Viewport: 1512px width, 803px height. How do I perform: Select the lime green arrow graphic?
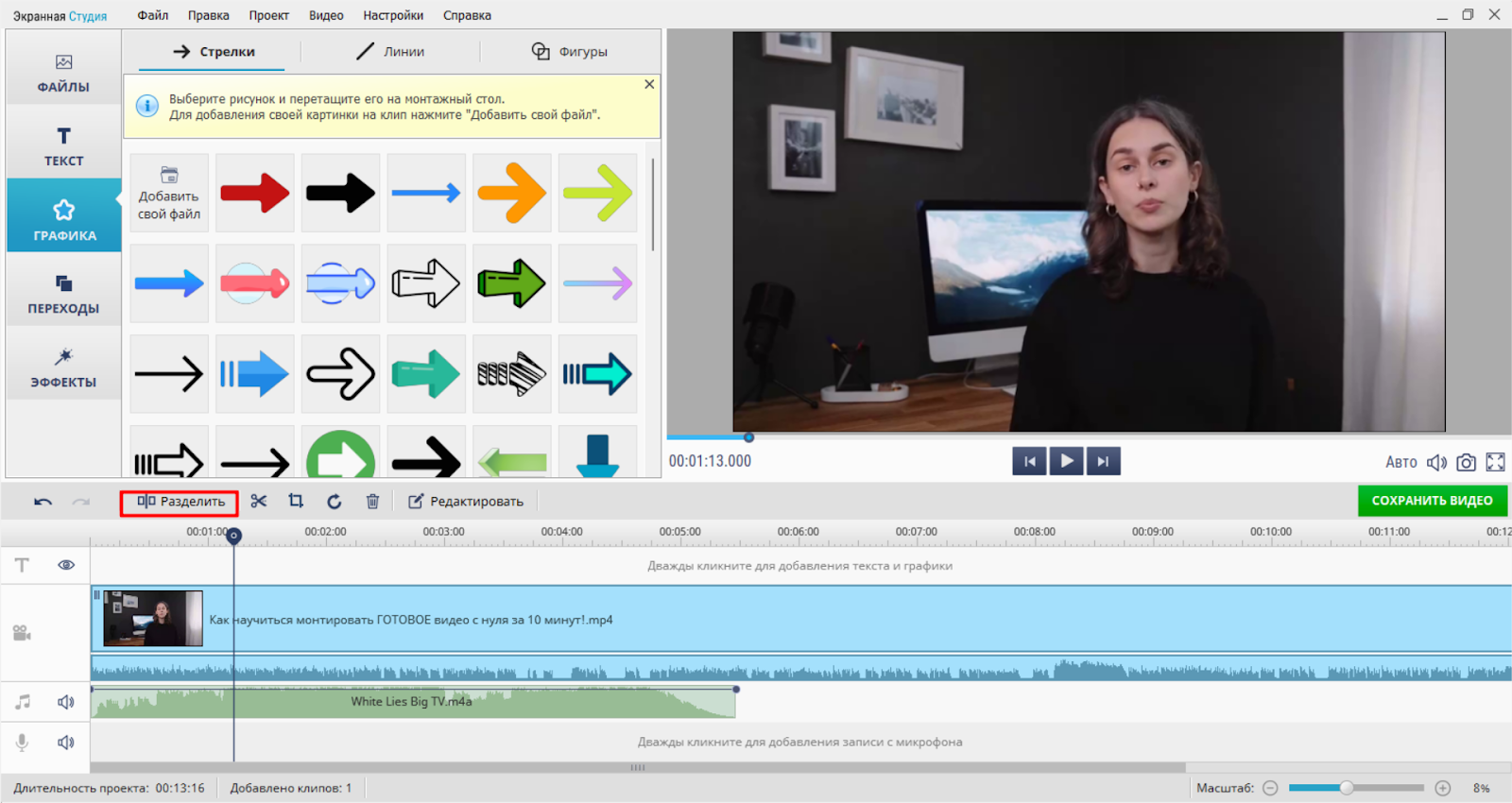coord(597,193)
